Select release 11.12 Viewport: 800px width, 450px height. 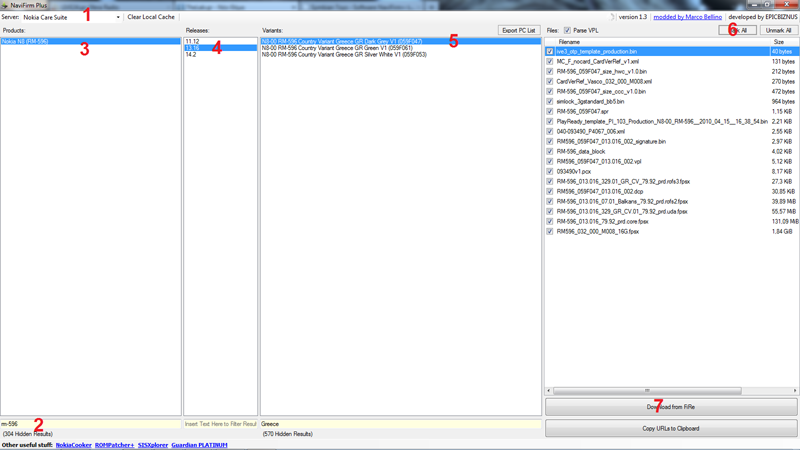click(220, 41)
